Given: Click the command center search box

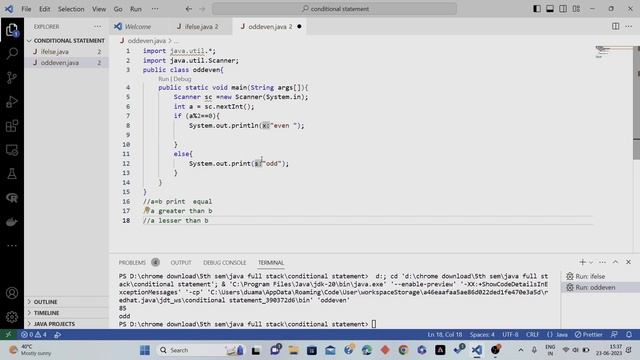Looking at the screenshot, I should pos(335,9).
